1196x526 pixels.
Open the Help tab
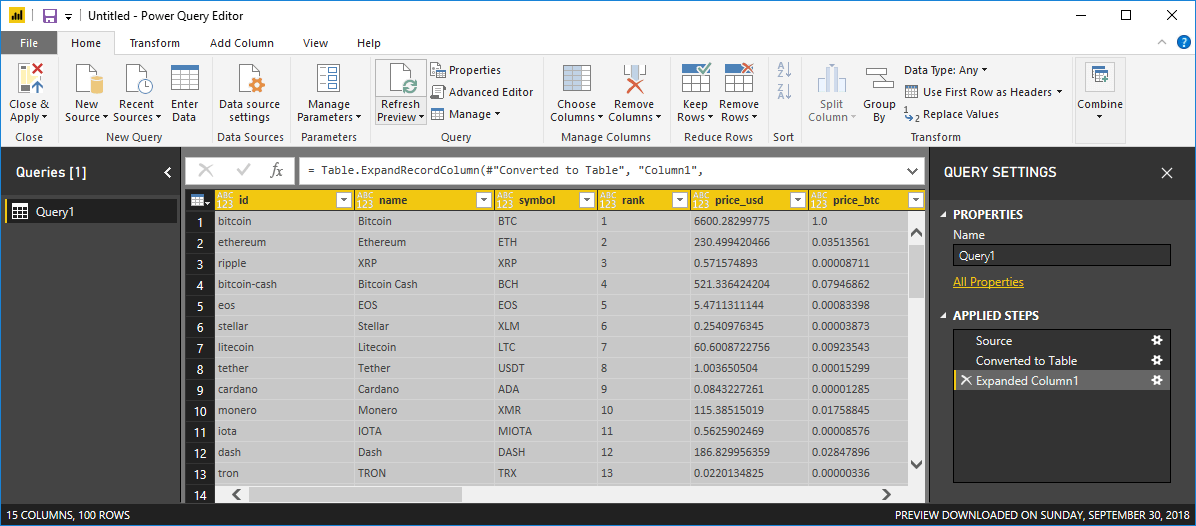(x=369, y=43)
